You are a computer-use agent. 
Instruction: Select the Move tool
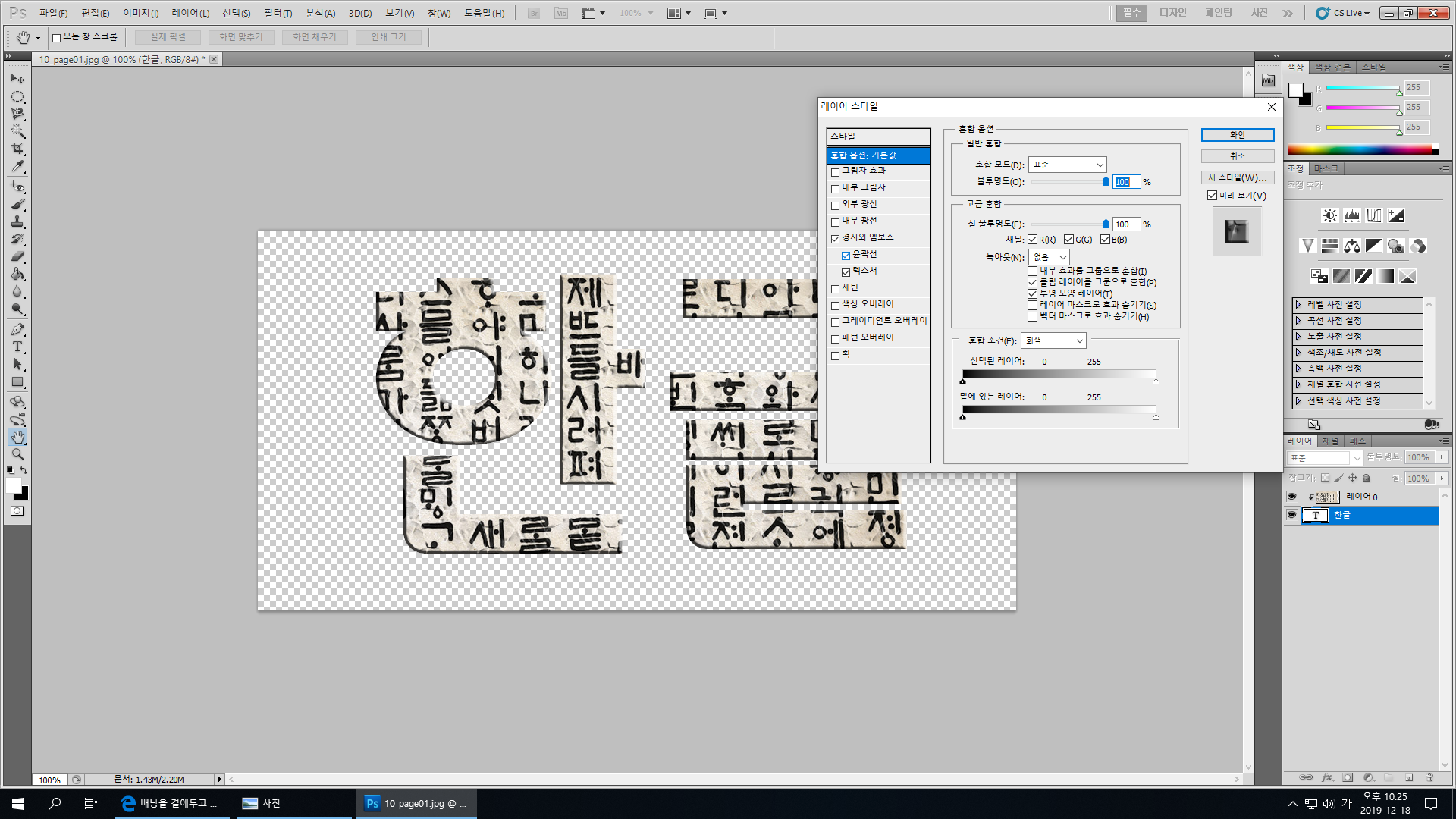pyautogui.click(x=17, y=79)
